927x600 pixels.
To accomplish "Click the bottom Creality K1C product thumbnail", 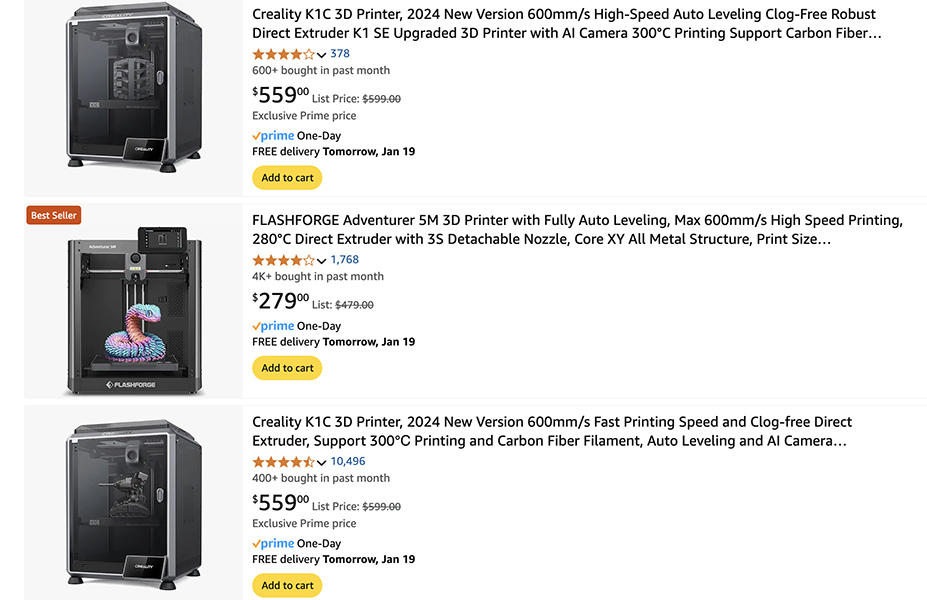I will pyautogui.click(x=131, y=500).
